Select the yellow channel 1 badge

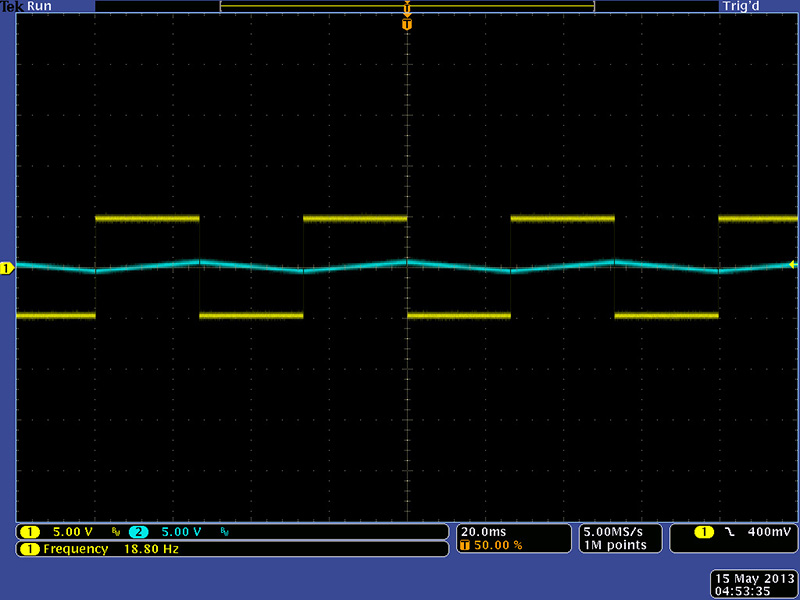coord(30,532)
